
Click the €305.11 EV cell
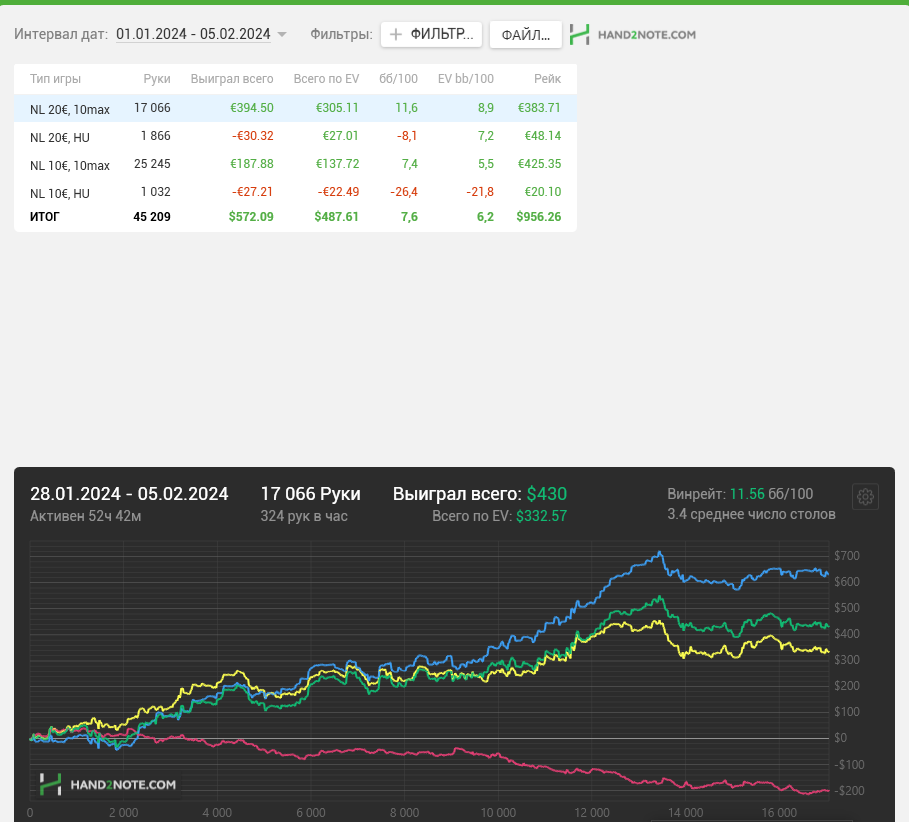tap(337, 108)
